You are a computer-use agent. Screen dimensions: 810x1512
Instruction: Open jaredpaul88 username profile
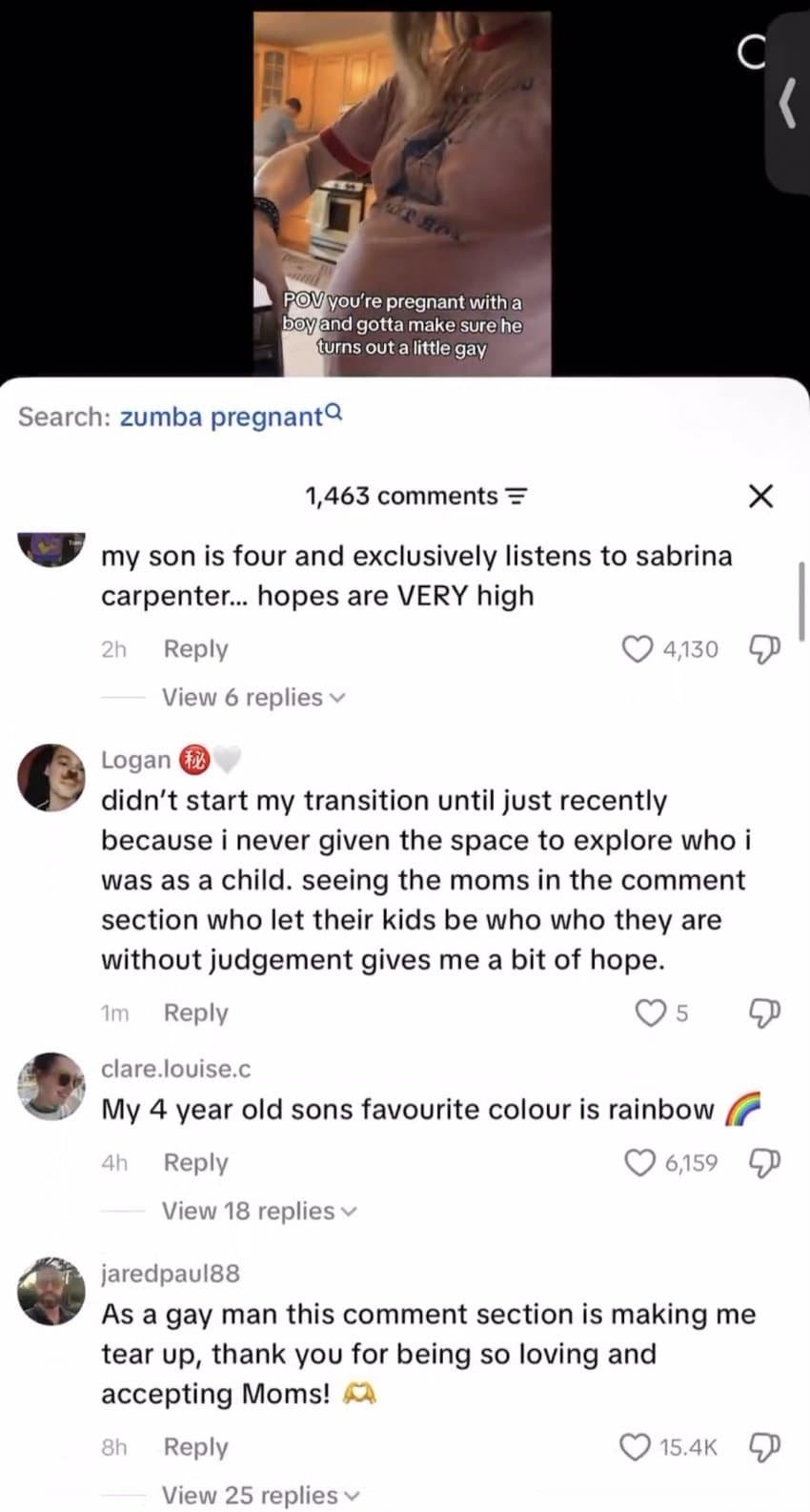click(x=171, y=1273)
